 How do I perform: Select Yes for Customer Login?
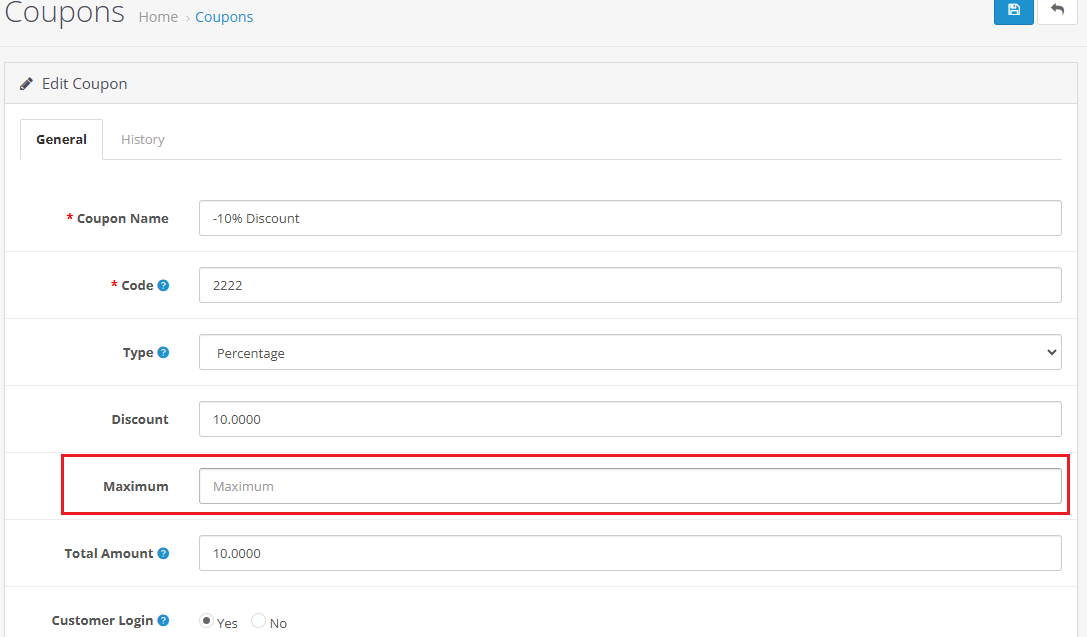(x=206, y=621)
